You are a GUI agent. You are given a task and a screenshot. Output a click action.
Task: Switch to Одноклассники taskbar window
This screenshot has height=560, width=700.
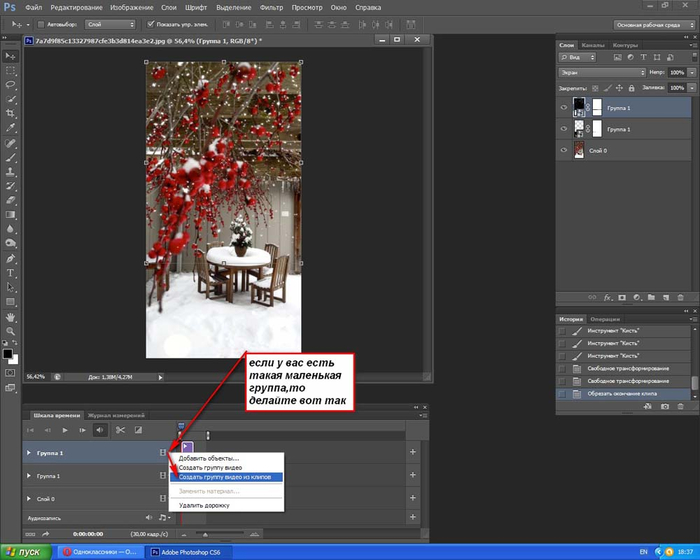click(100, 552)
